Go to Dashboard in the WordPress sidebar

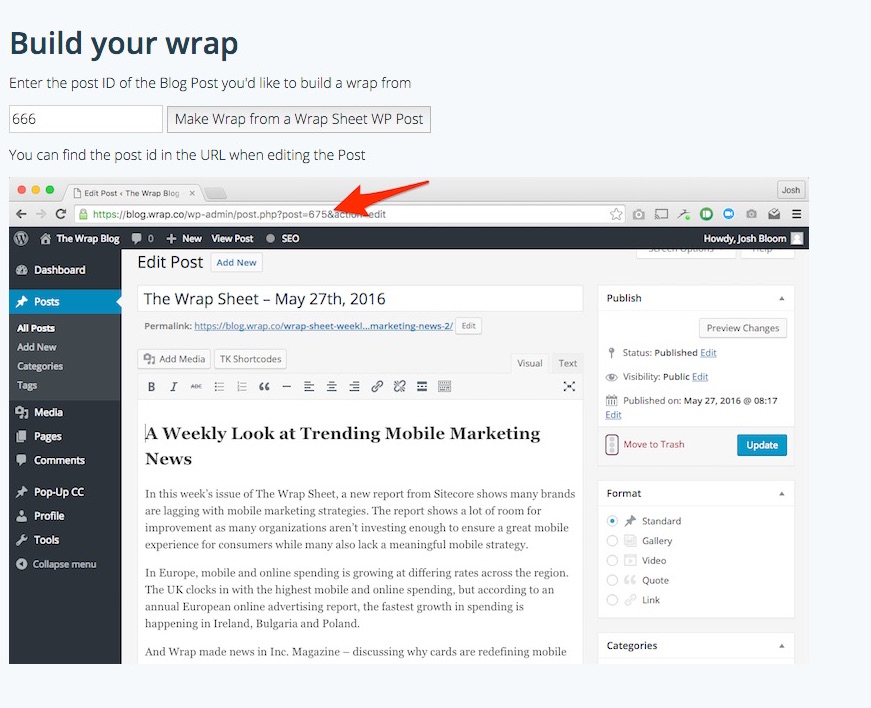pyautogui.click(x=65, y=270)
